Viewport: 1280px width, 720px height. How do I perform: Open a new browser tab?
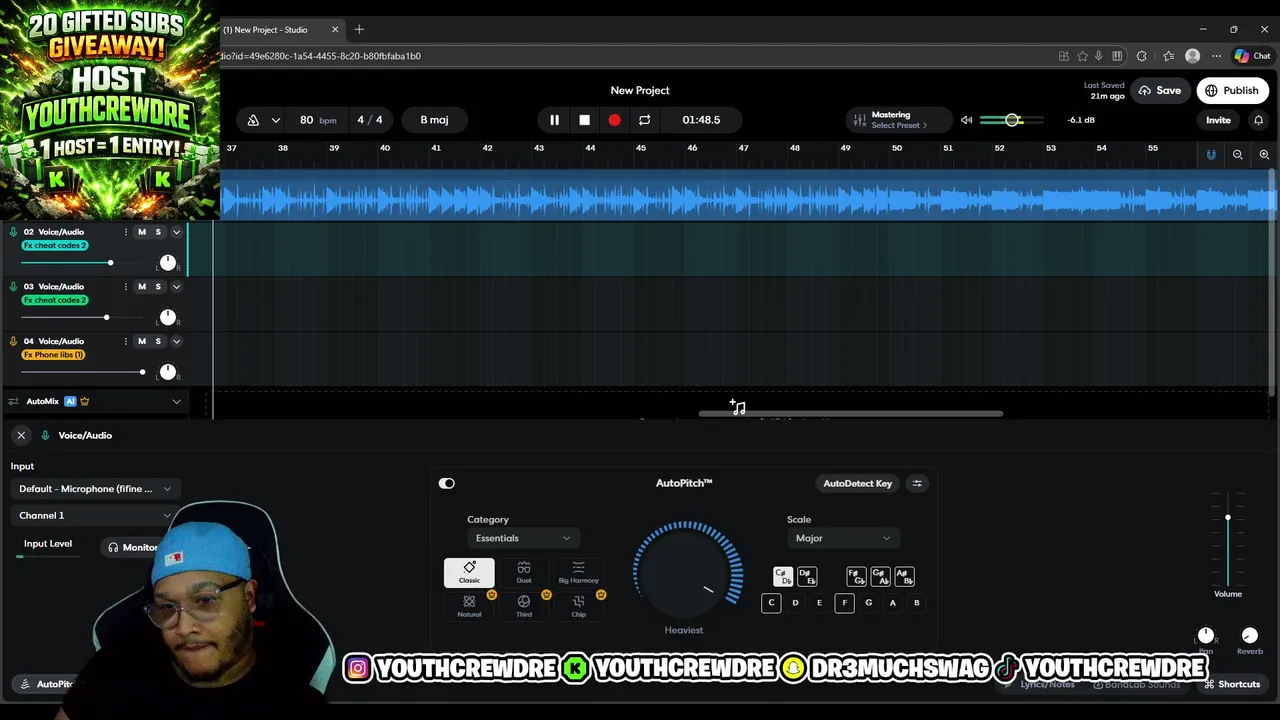359,30
